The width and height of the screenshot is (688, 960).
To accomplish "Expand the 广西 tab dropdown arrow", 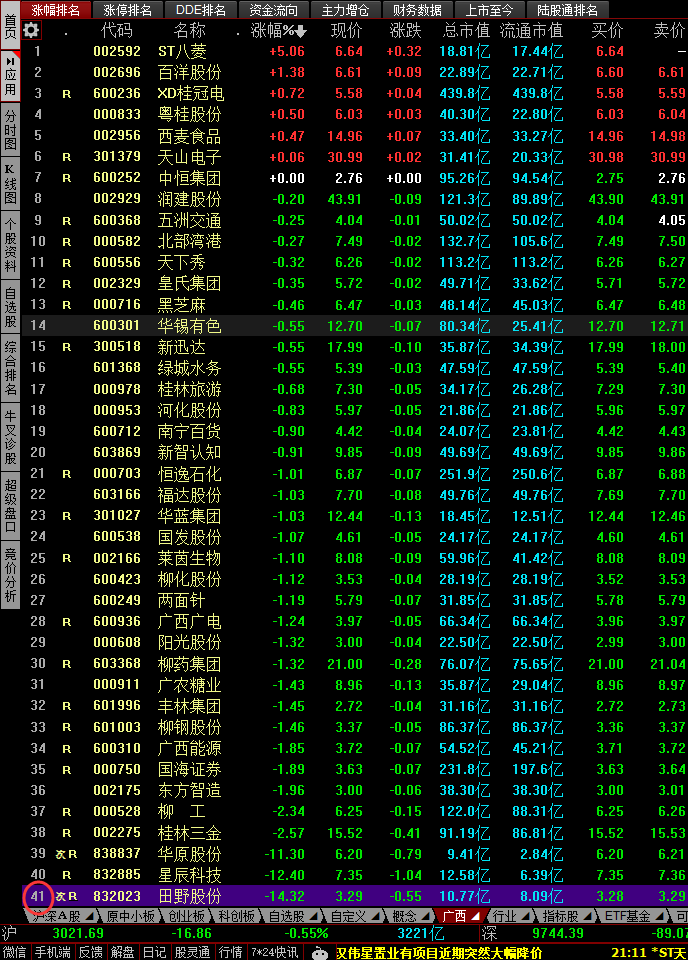I will pyautogui.click(x=476, y=916).
